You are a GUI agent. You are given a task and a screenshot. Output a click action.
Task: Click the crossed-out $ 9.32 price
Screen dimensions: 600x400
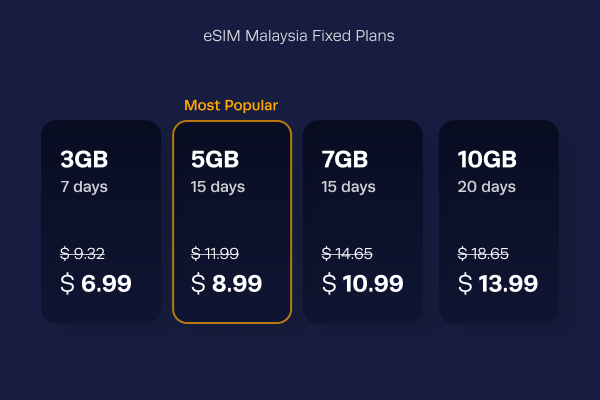click(82, 253)
